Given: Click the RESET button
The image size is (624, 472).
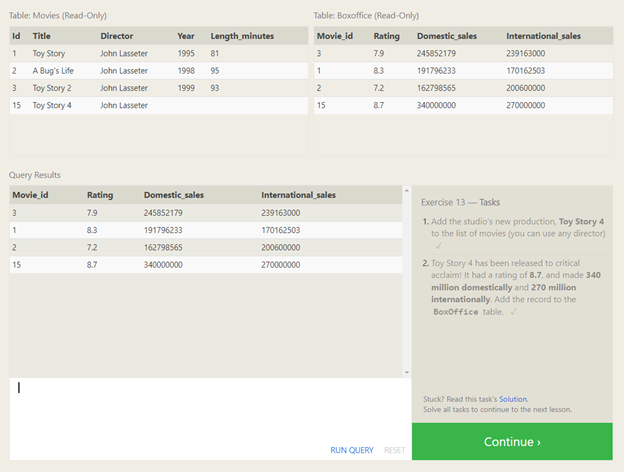Looking at the screenshot, I should tap(395, 450).
